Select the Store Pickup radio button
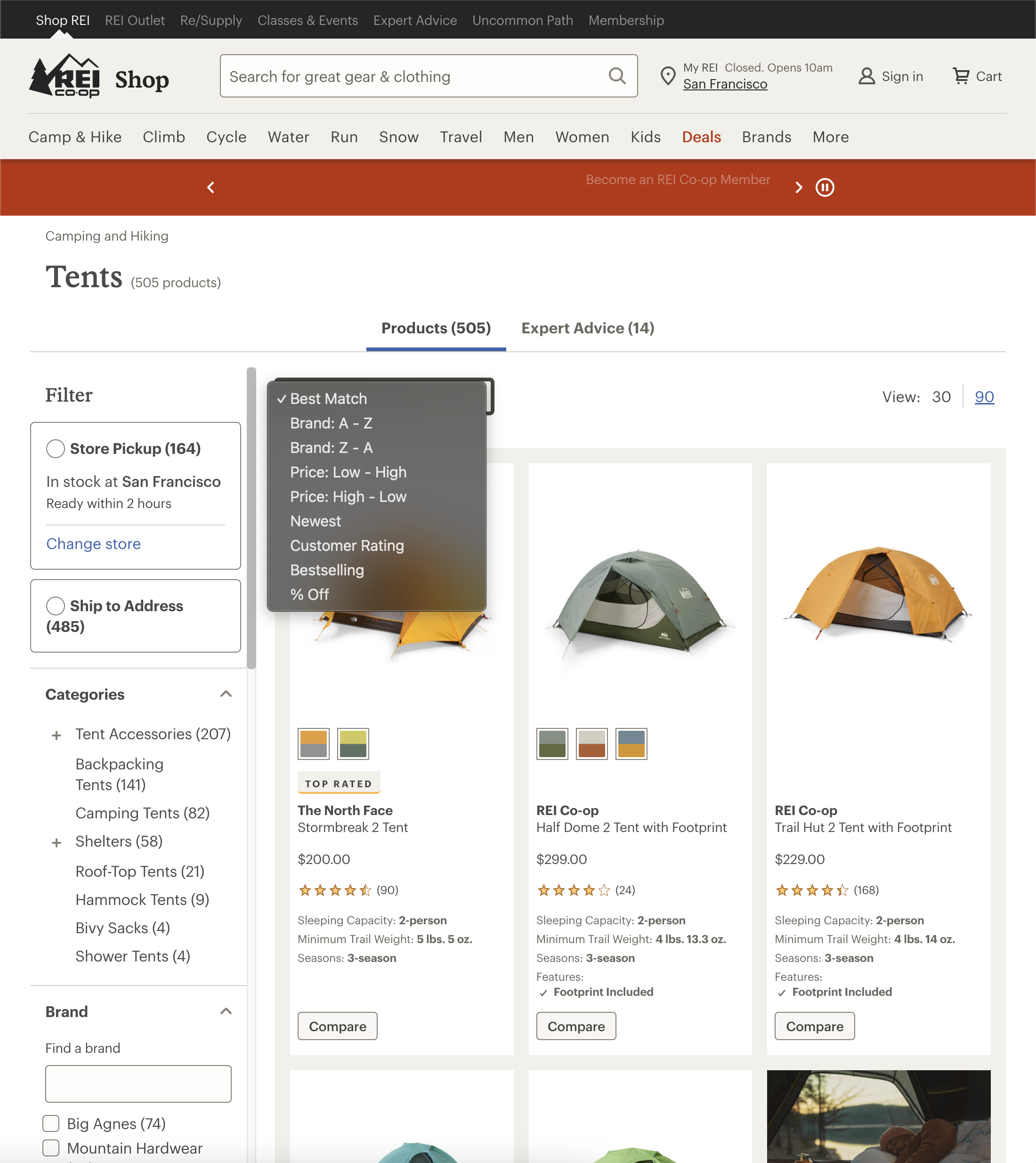1036x1163 pixels. pos(55,449)
